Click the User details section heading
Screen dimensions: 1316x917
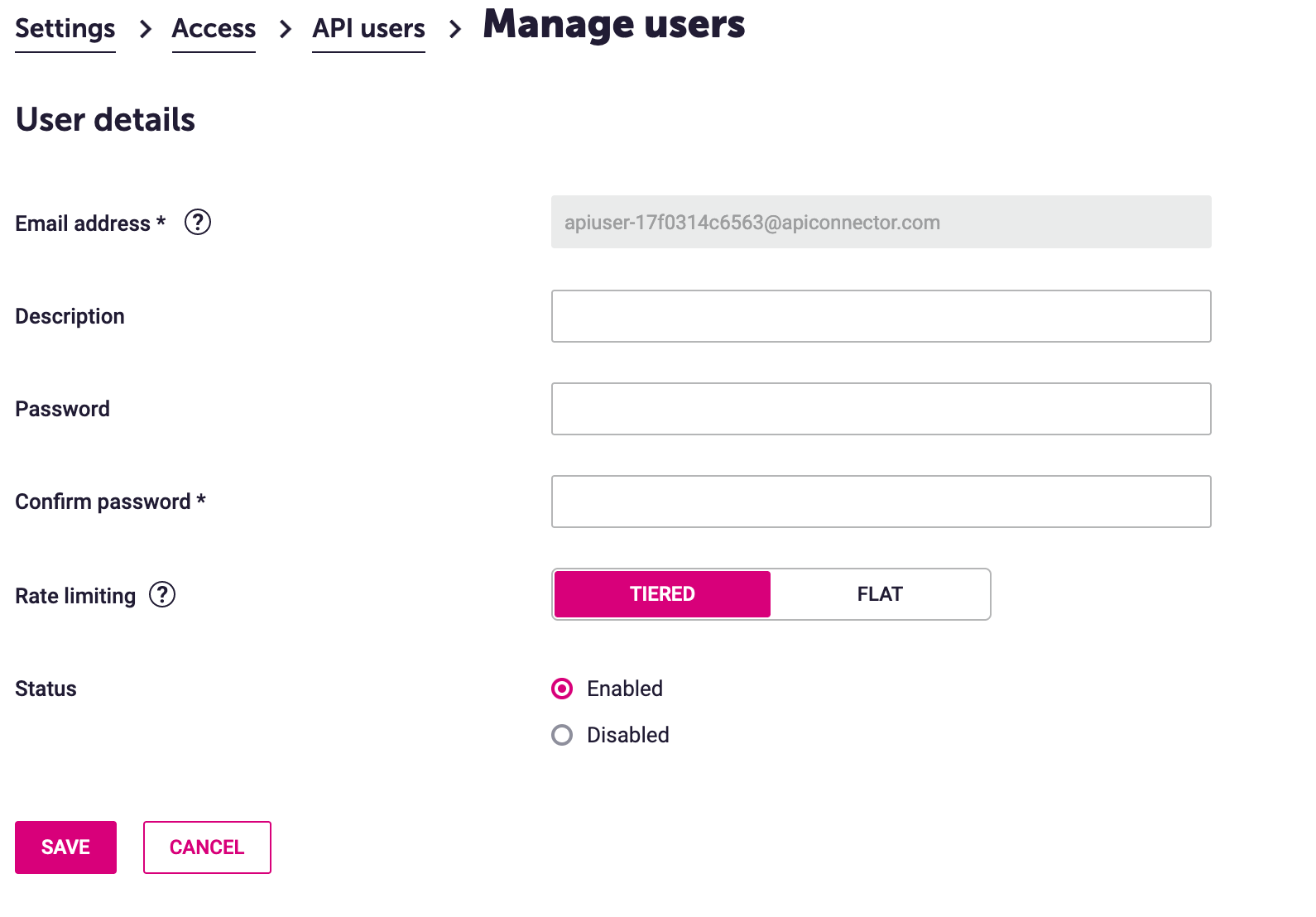click(x=105, y=120)
